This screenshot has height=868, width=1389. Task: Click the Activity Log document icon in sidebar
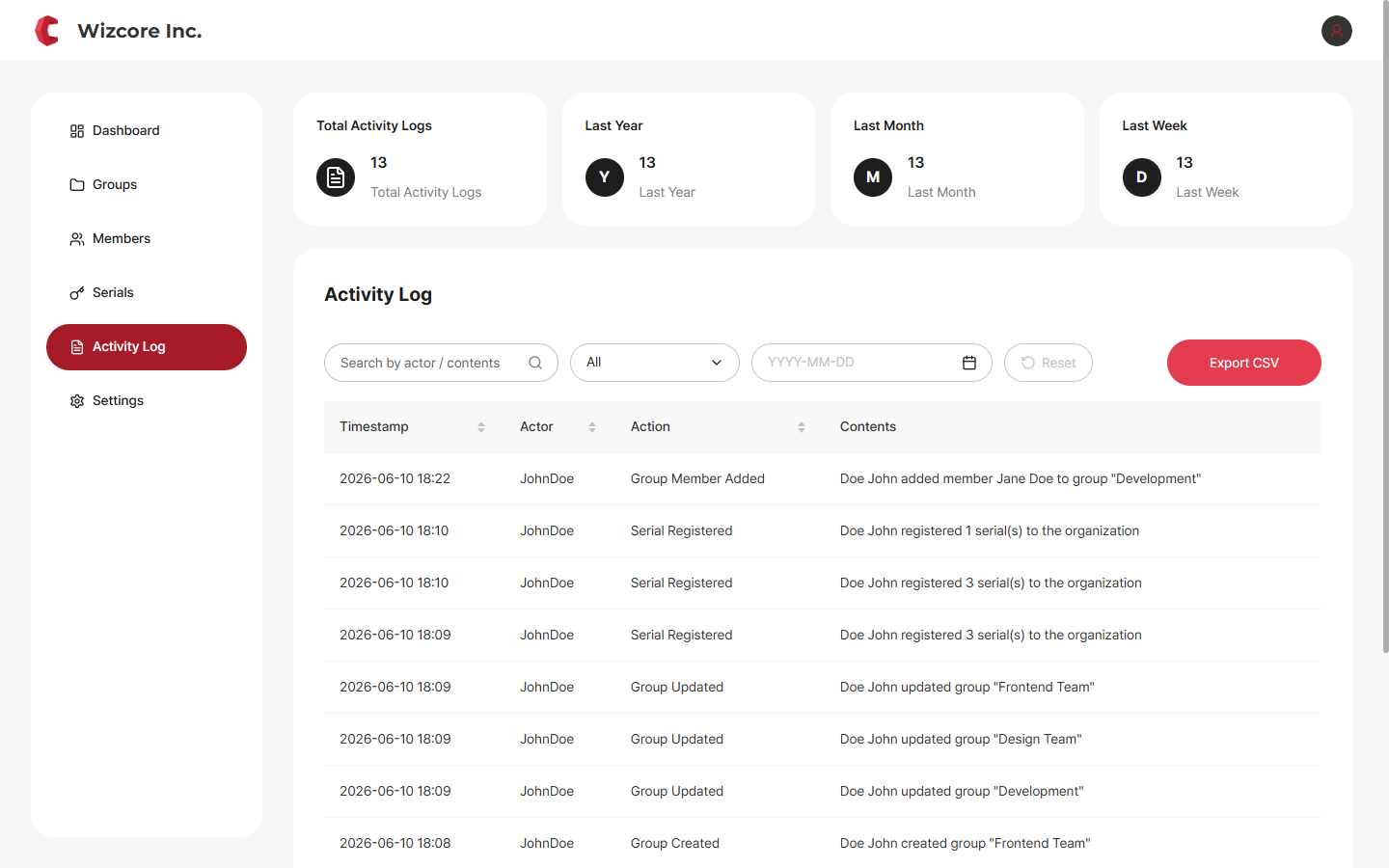coord(77,347)
